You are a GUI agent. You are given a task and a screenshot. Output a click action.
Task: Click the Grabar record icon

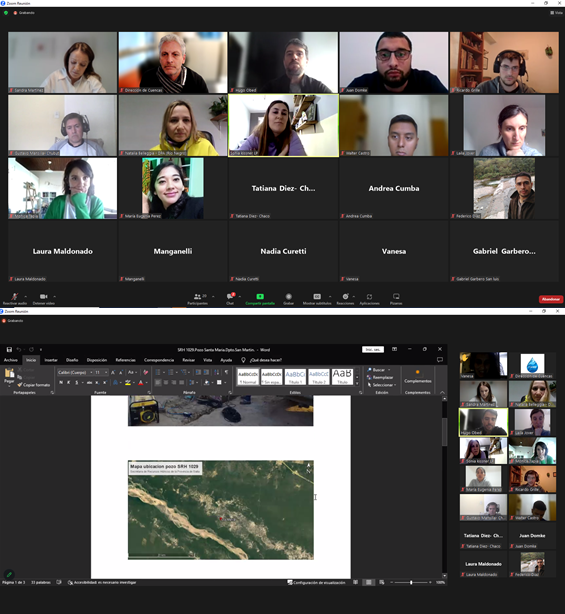click(x=289, y=296)
